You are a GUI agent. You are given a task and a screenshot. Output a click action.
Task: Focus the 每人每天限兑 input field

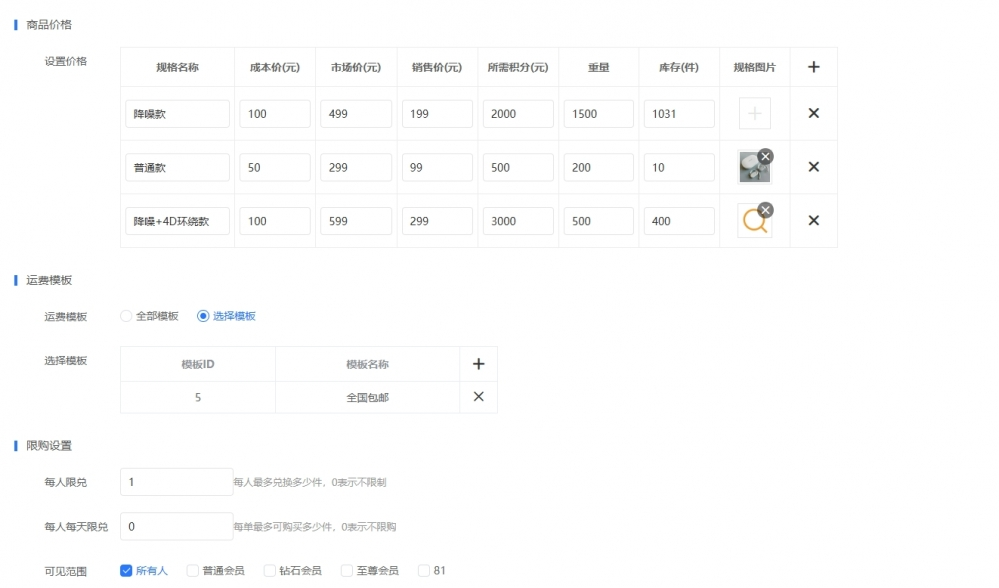(176, 526)
